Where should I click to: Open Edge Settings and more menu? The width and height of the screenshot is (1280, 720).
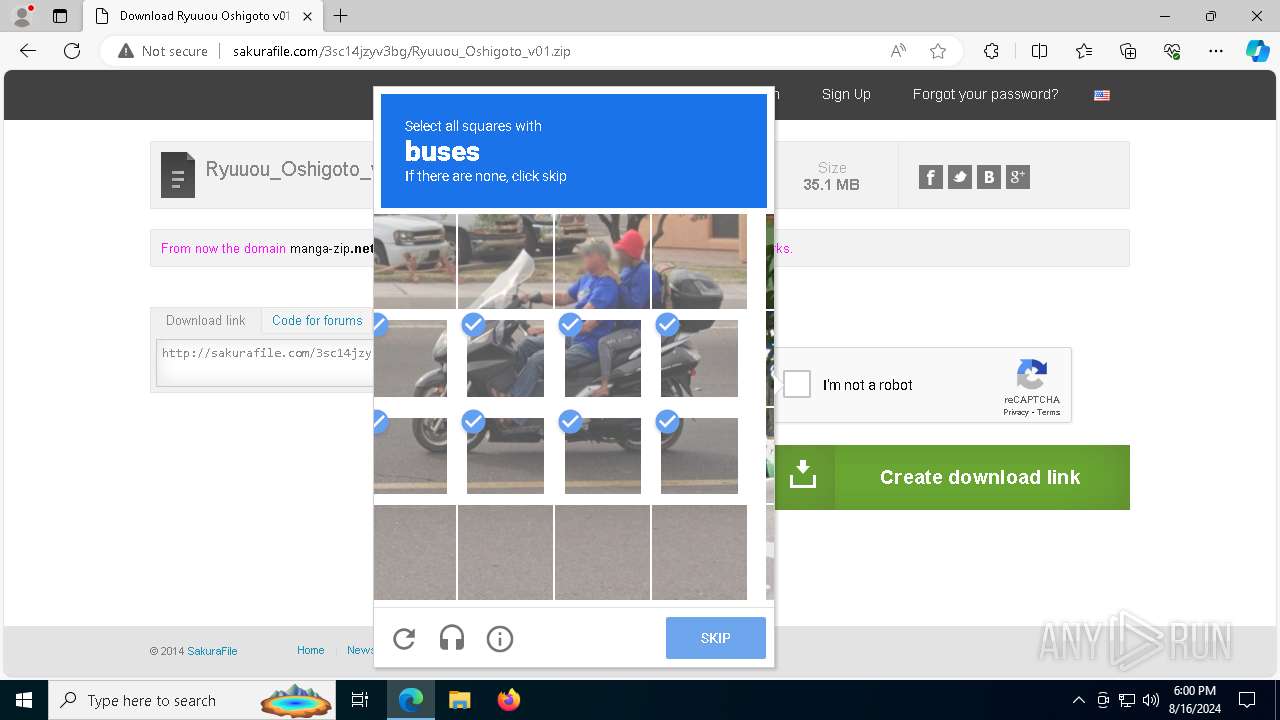1216,51
